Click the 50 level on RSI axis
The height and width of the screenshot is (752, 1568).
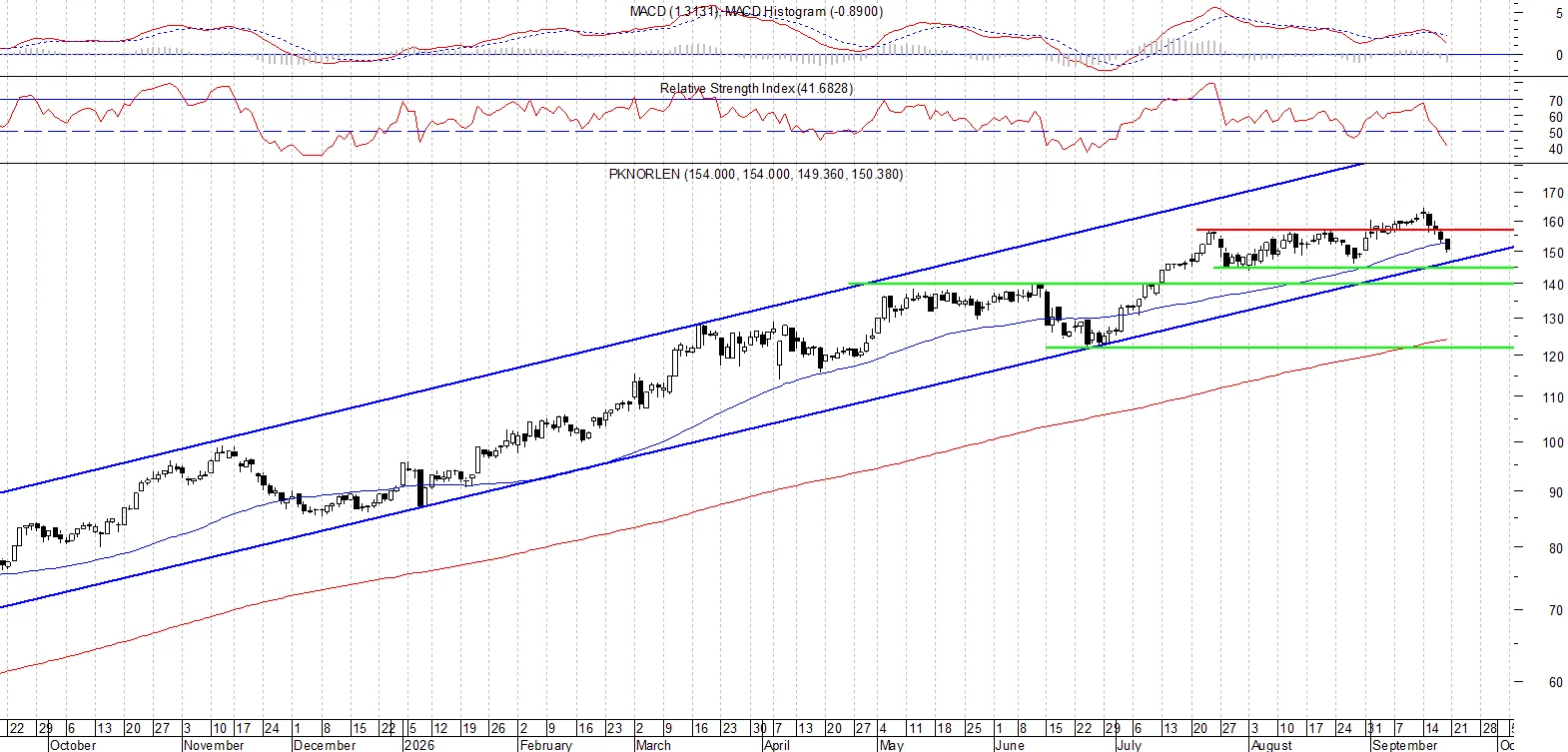click(x=1556, y=133)
